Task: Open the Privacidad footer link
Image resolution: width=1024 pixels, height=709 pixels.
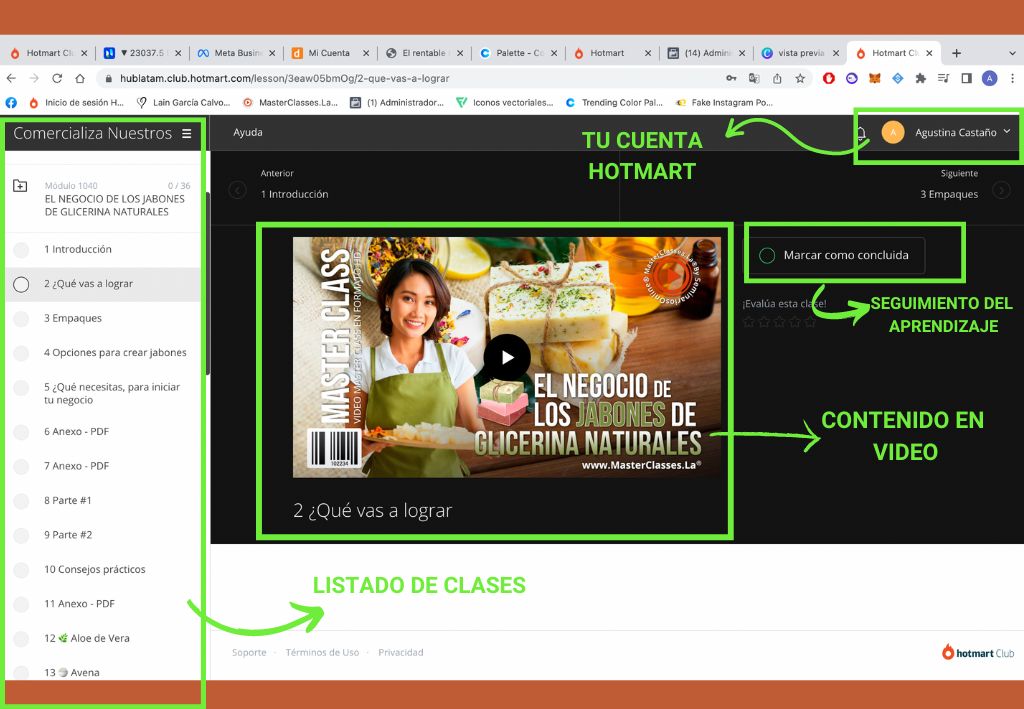Action: click(400, 652)
